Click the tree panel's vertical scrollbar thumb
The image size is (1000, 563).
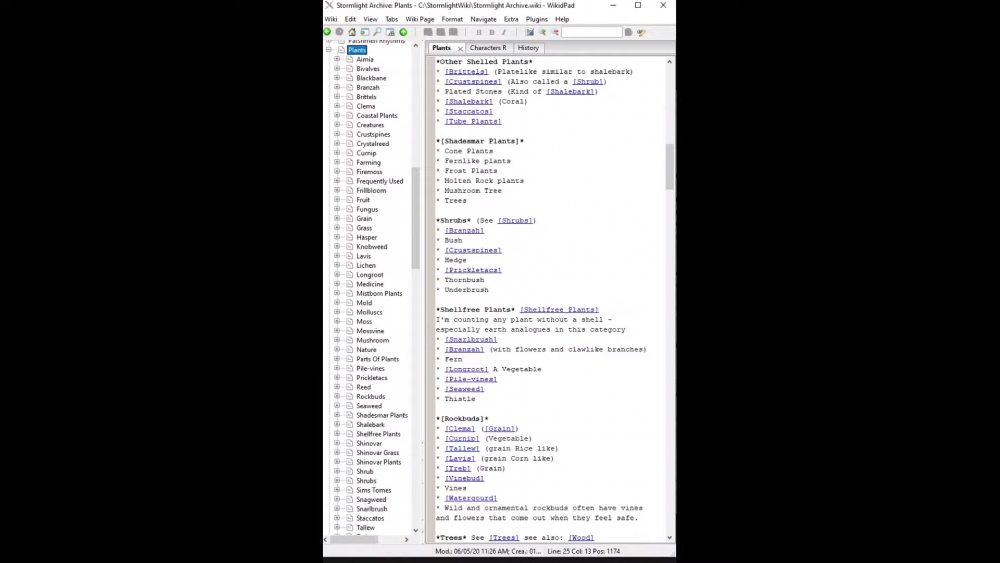tap(416, 217)
